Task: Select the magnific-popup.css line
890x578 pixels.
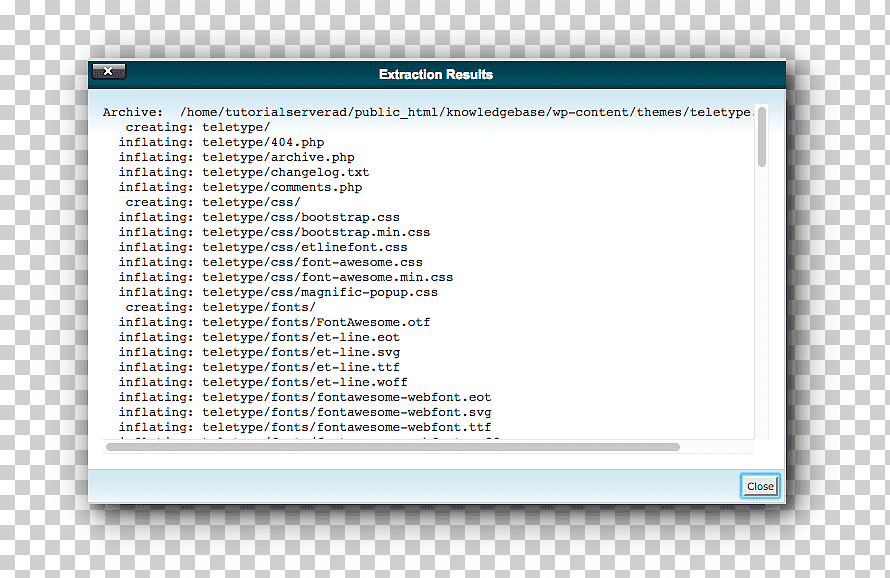Action: [278, 292]
